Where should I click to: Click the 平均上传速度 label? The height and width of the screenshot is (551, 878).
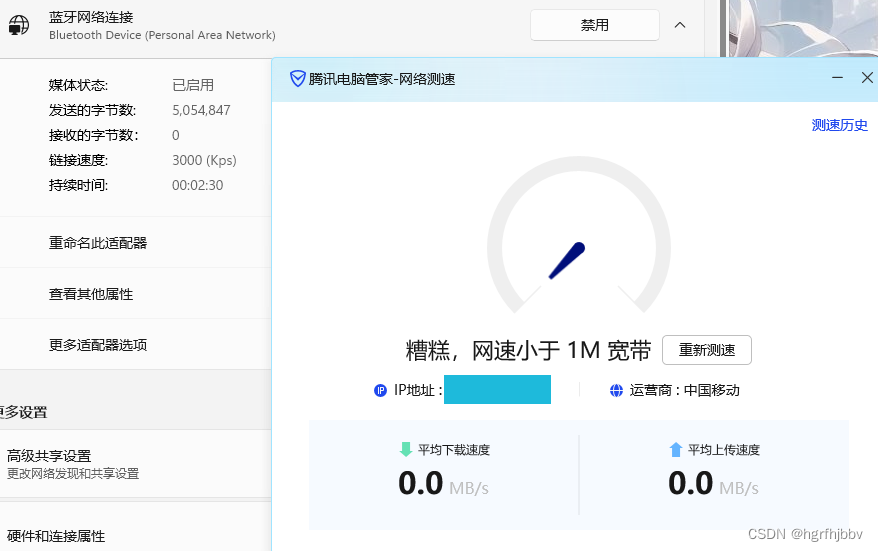724,450
